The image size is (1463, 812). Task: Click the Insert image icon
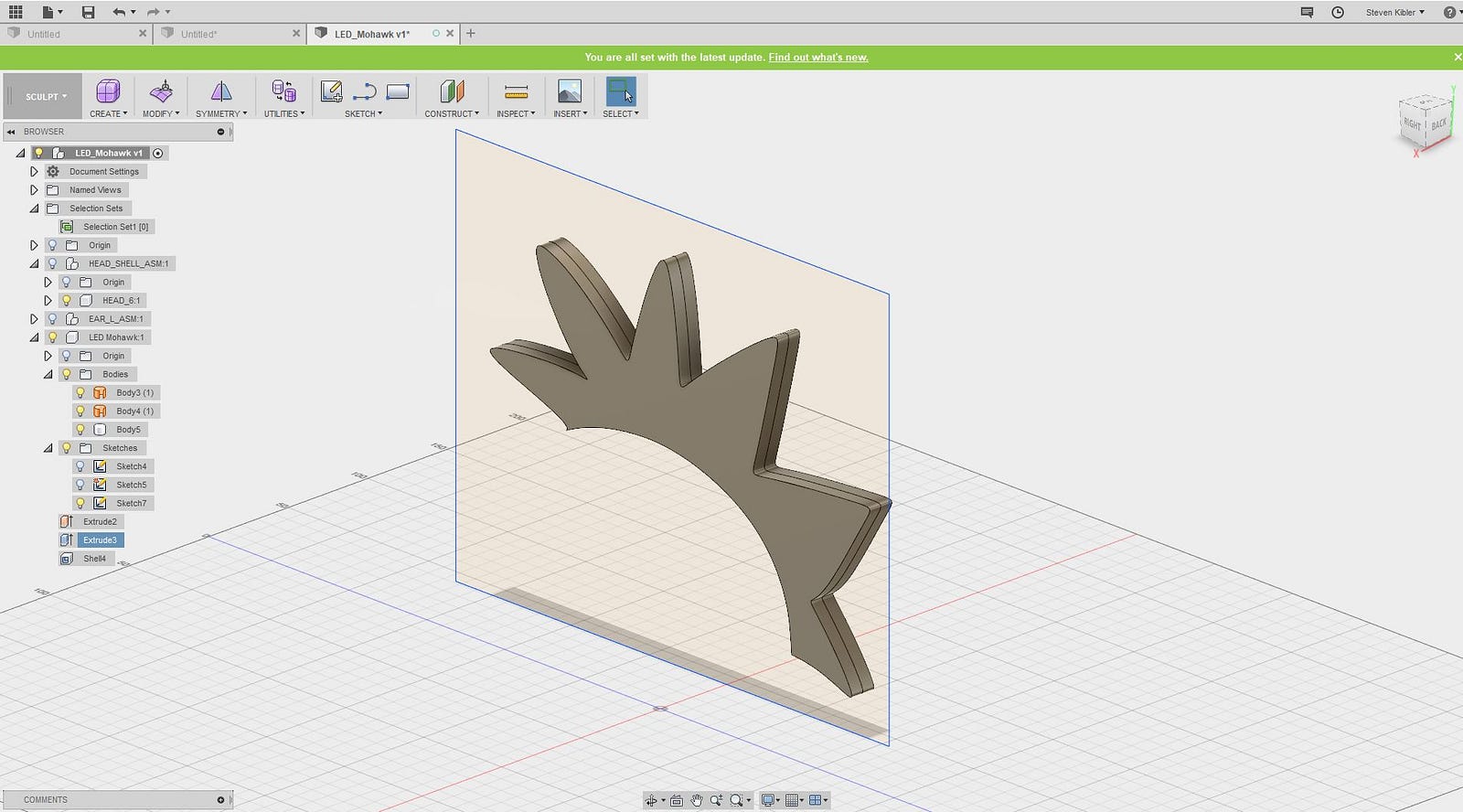[x=570, y=91]
